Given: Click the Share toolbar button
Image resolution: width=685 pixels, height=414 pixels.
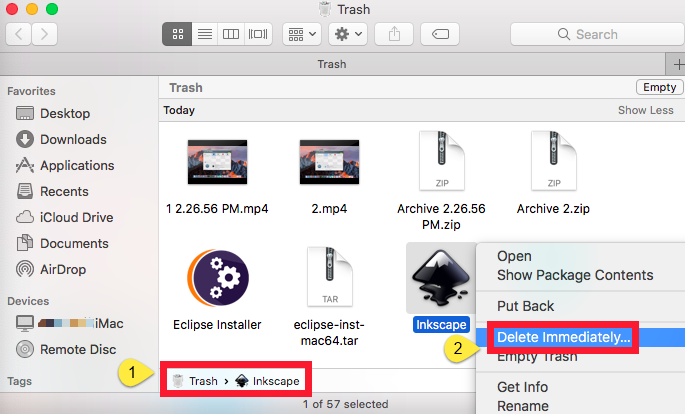Looking at the screenshot, I should click(x=394, y=34).
